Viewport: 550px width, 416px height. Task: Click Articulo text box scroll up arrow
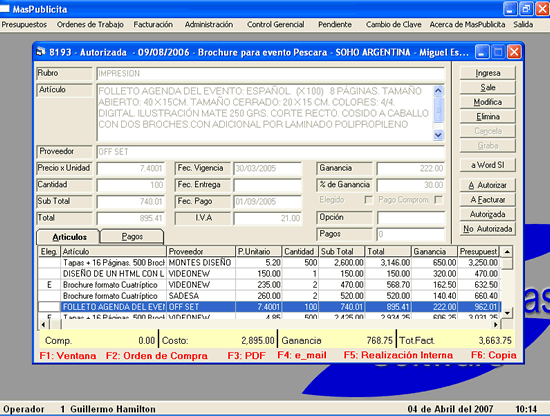click(438, 91)
